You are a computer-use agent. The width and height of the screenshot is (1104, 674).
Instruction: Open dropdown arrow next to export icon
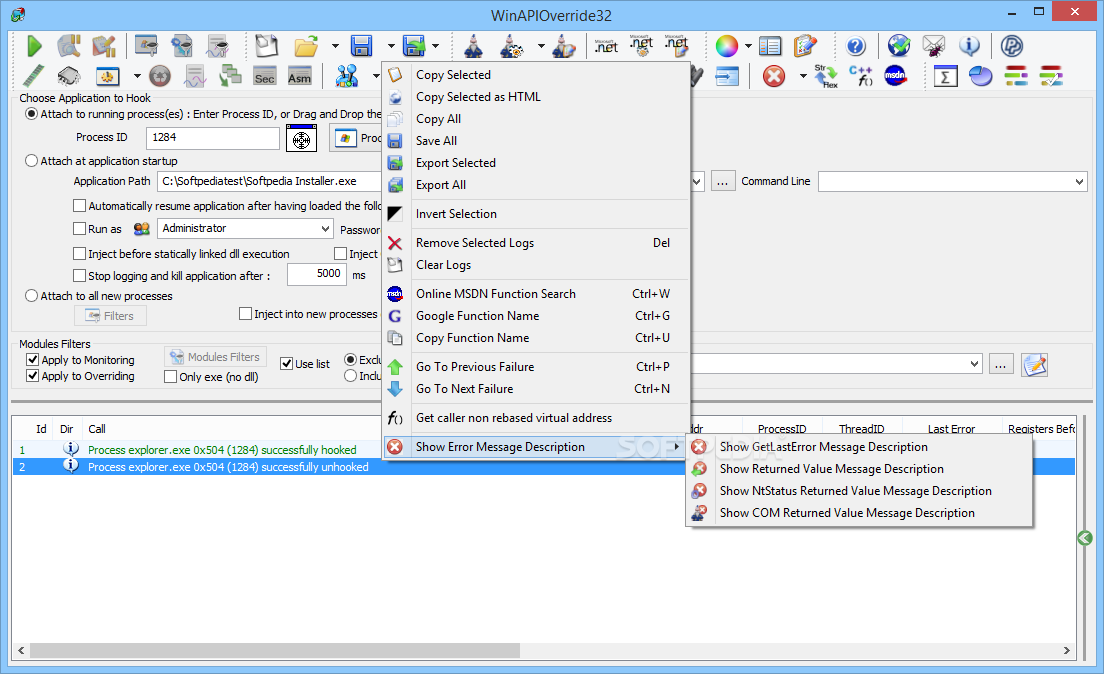[x=436, y=46]
